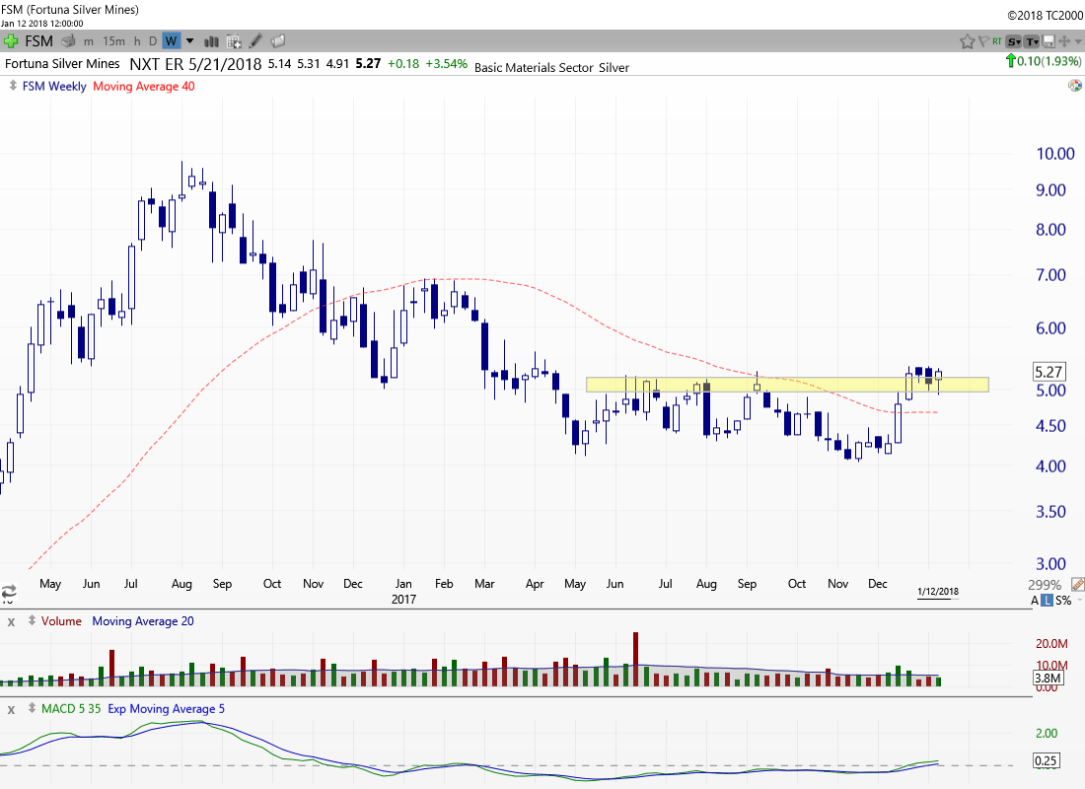Open the T dropdown menu
The height and width of the screenshot is (789, 1085).
(x=1031, y=41)
